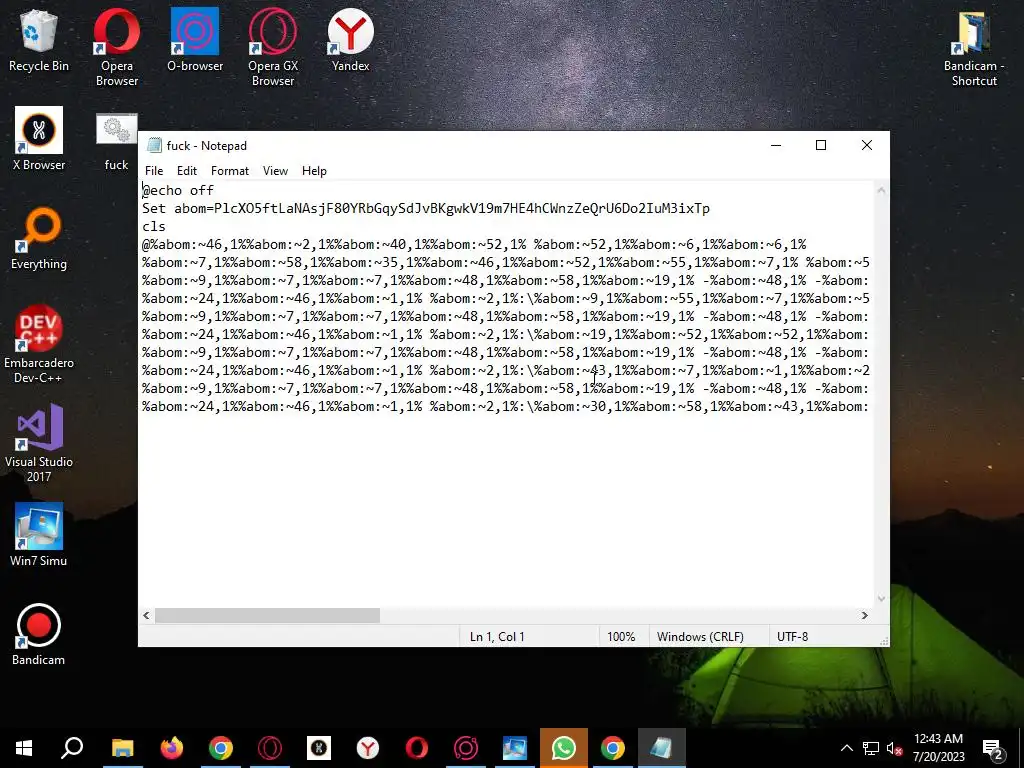Launch Opera Browser from the desktop
Screen dimensions: 1024x768
click(117, 48)
